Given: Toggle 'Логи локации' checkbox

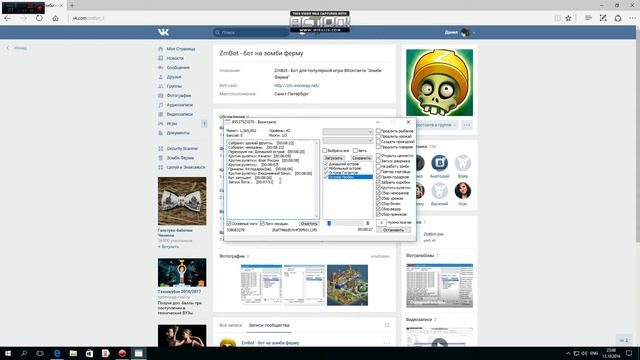Looking at the screenshot, I should tap(262, 224).
